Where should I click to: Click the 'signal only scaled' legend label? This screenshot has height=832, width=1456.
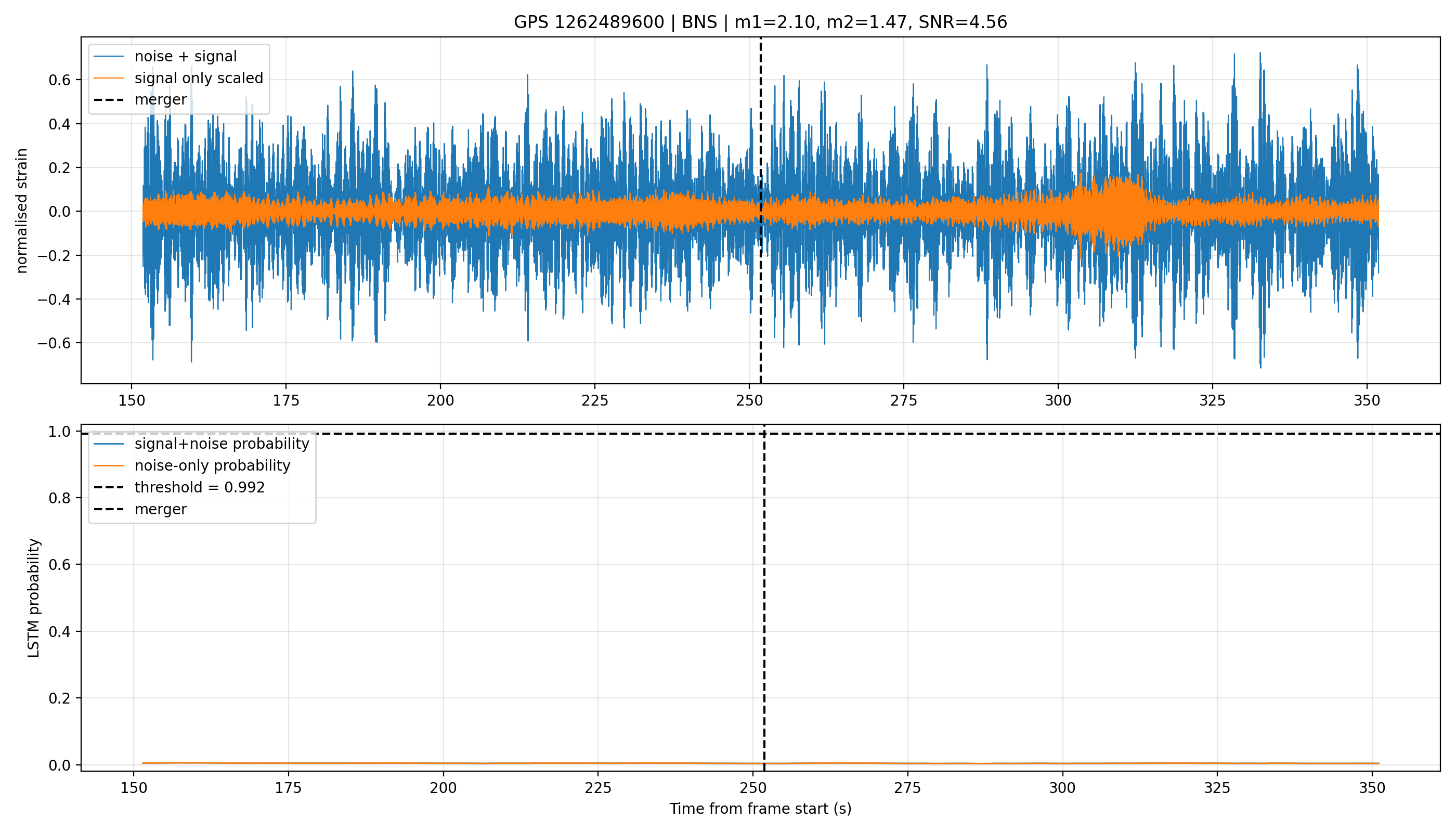coord(199,79)
